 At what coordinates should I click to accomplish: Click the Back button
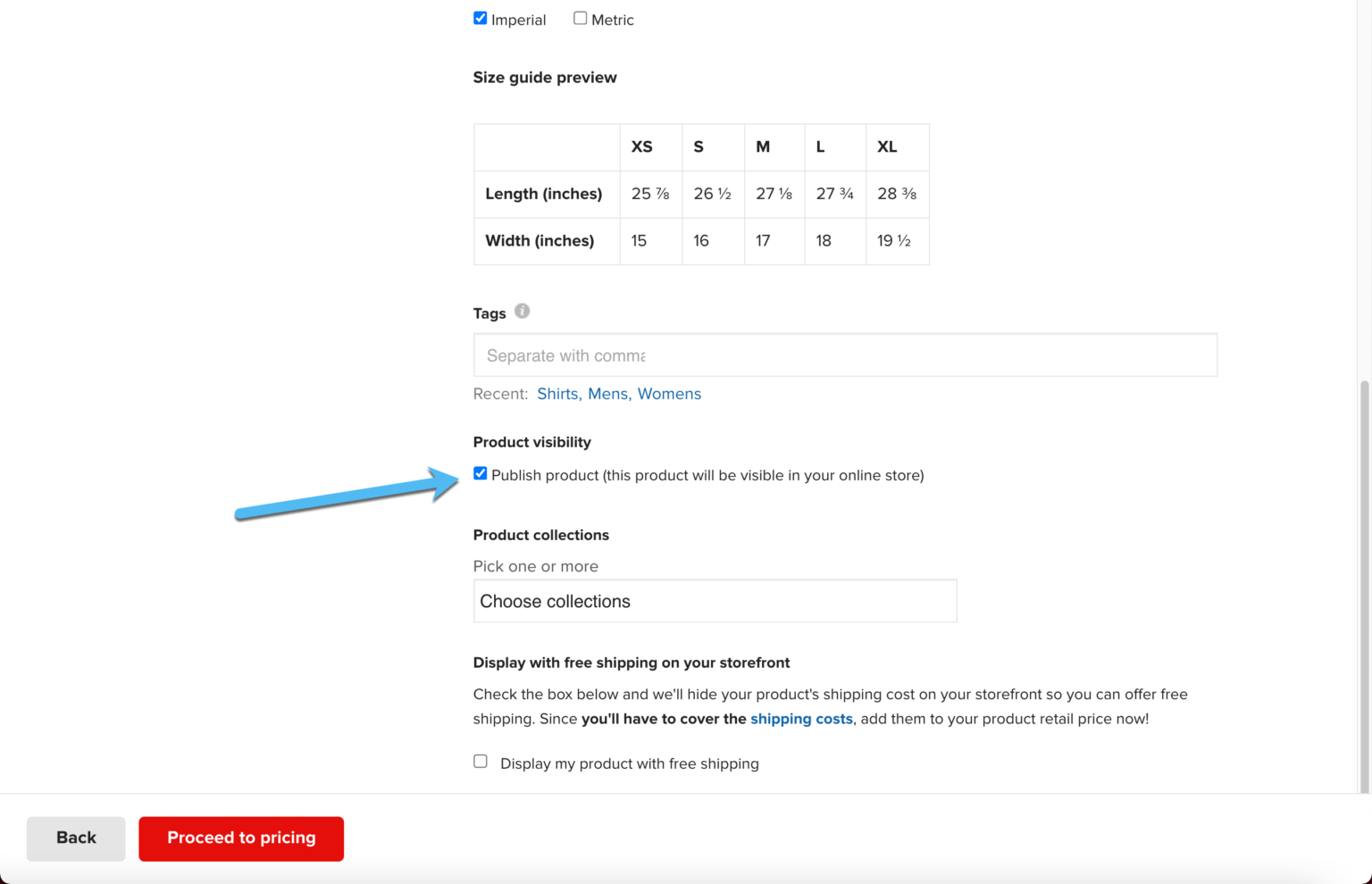75,838
